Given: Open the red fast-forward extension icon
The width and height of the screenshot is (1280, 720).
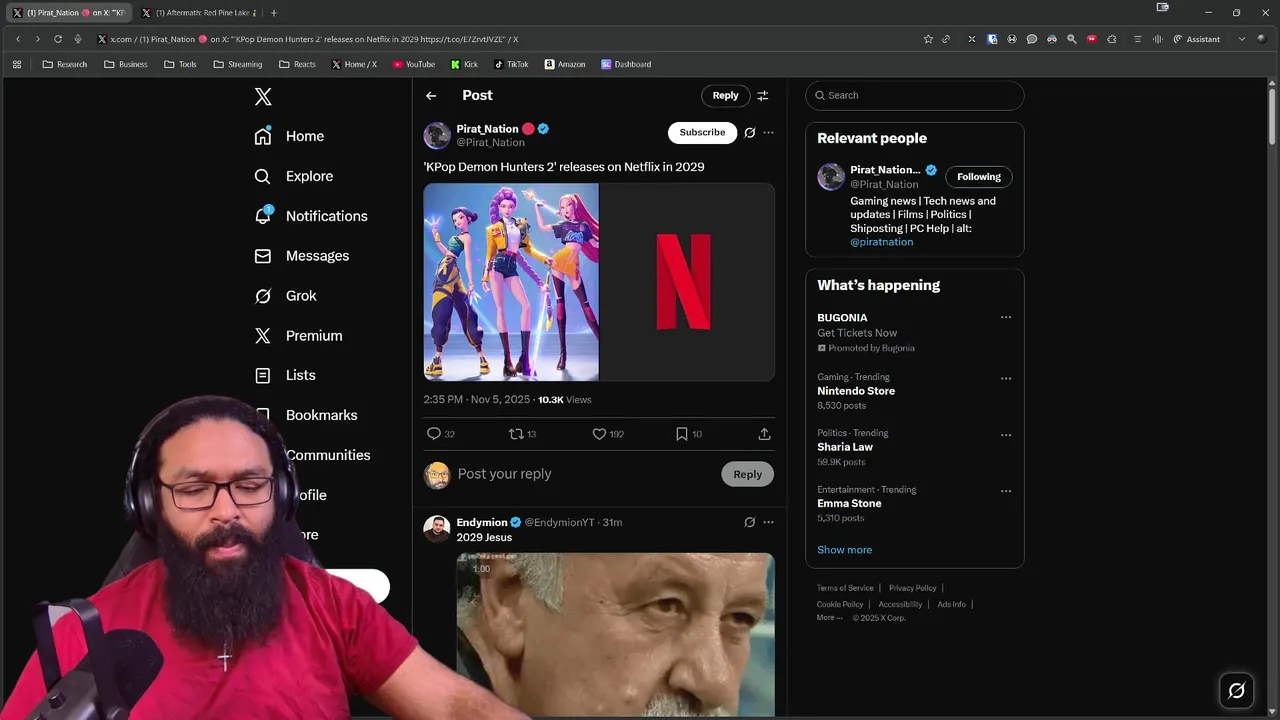Looking at the screenshot, I should [x=1091, y=39].
